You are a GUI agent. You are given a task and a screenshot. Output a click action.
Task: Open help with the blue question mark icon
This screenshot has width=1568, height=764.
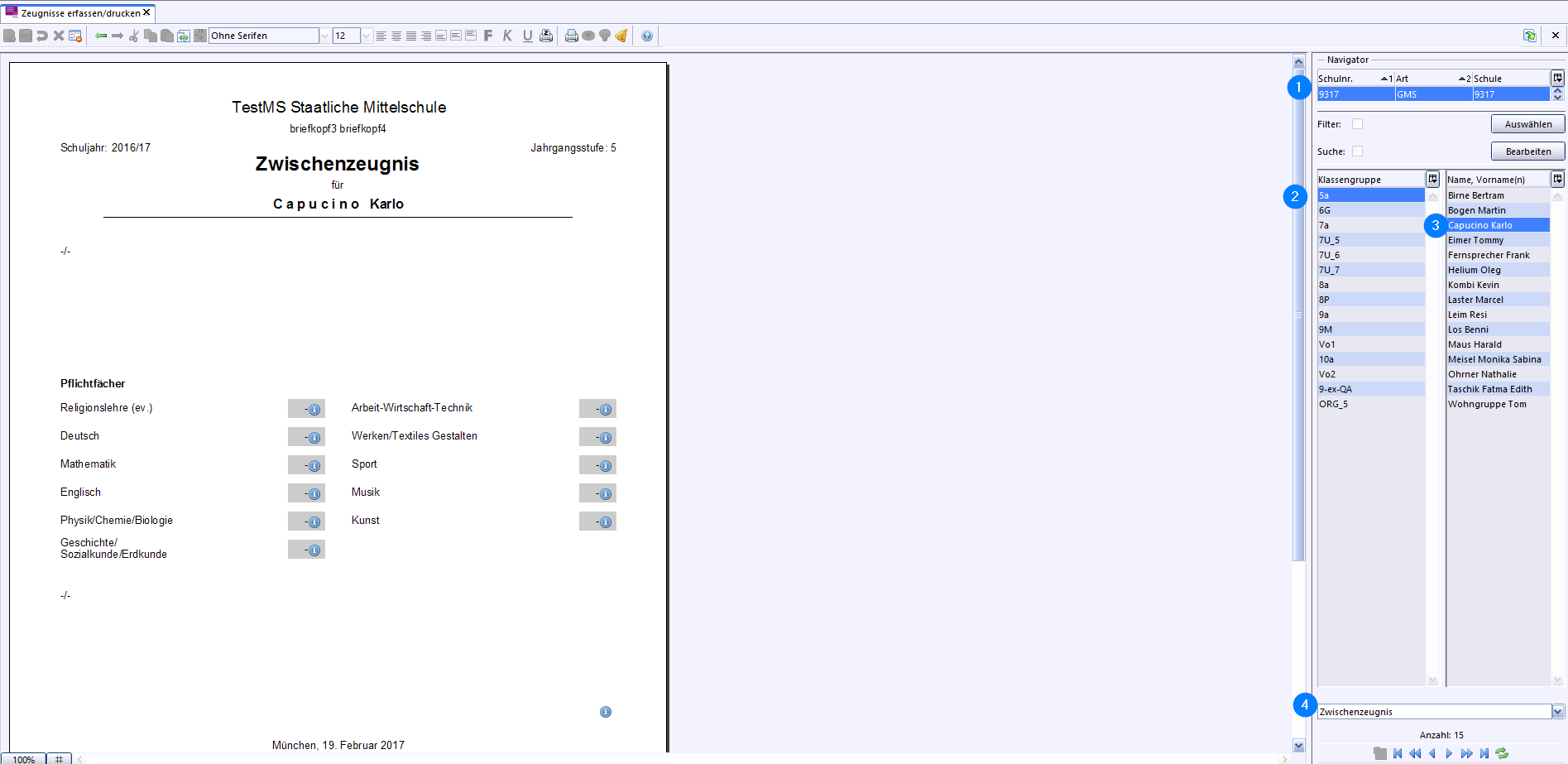tap(647, 36)
